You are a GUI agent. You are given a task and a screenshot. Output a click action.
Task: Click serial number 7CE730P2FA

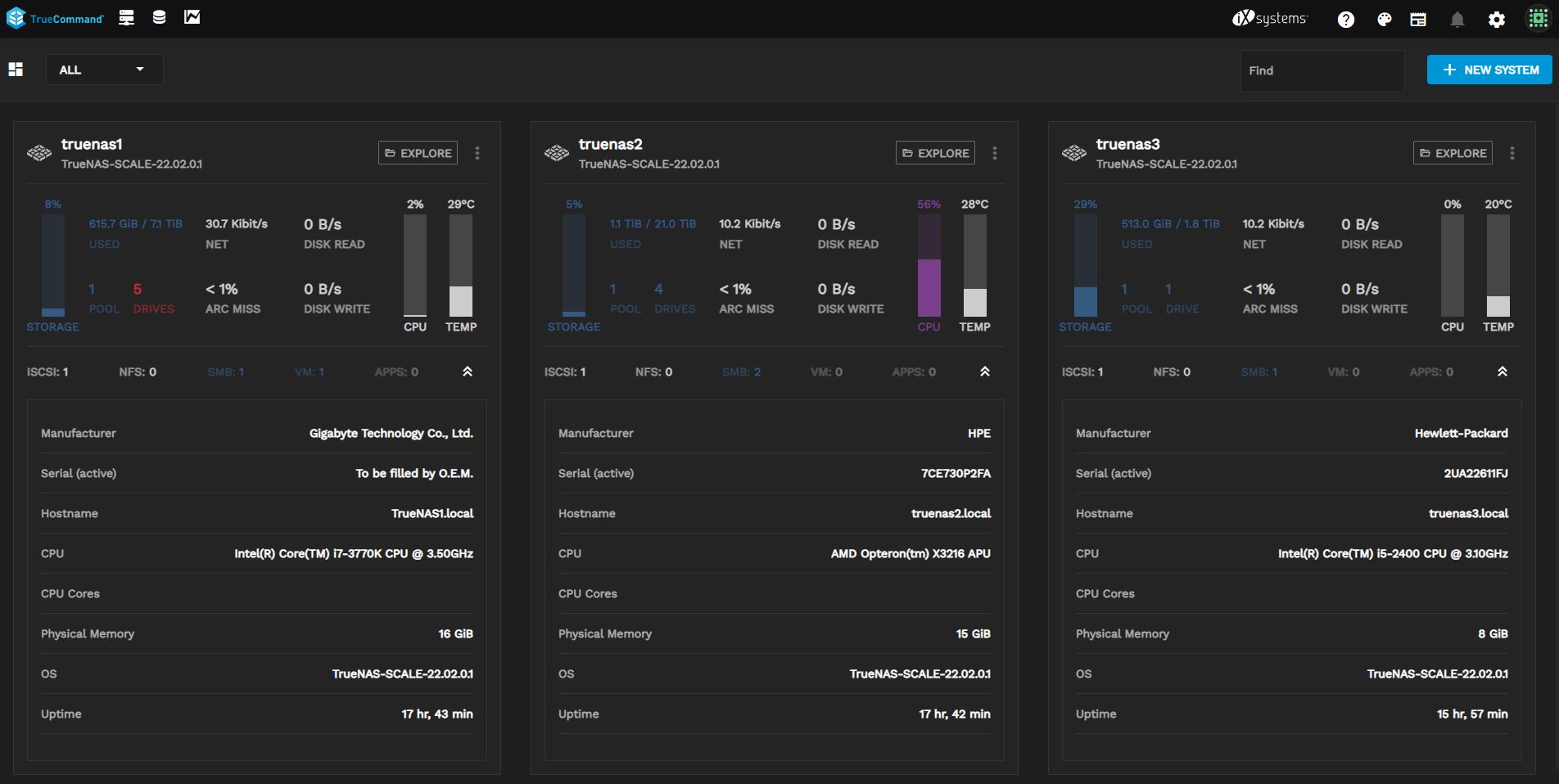point(956,473)
